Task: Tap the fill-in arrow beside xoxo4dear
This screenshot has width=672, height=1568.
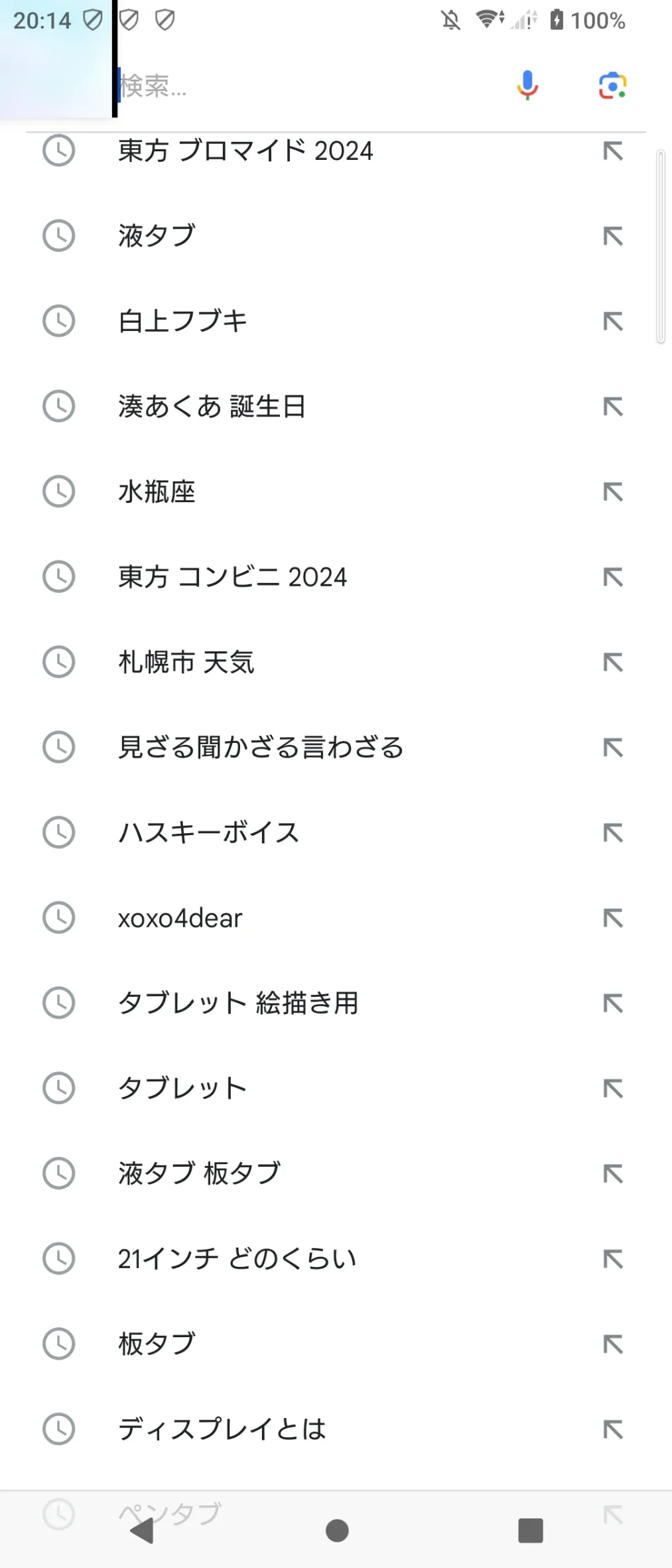Action: (x=613, y=918)
